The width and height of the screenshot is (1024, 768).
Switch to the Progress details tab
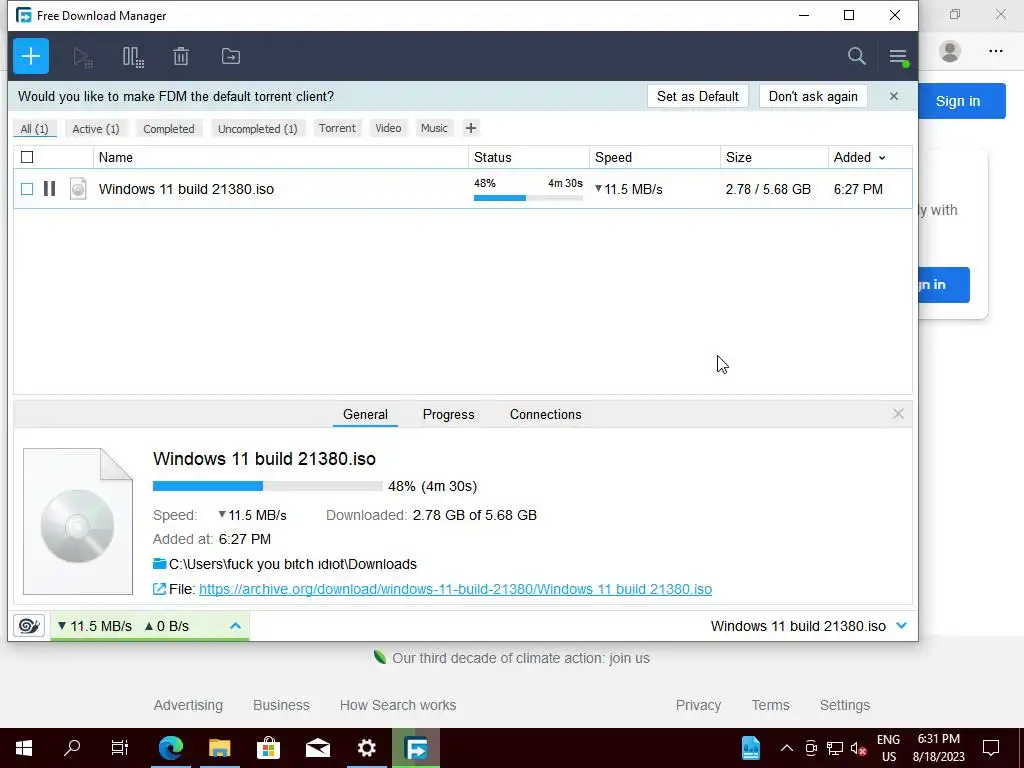(x=449, y=414)
